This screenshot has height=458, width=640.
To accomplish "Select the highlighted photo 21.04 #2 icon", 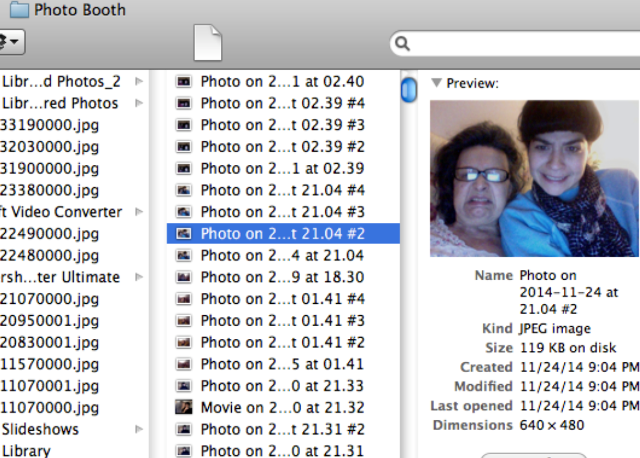I will (184, 233).
